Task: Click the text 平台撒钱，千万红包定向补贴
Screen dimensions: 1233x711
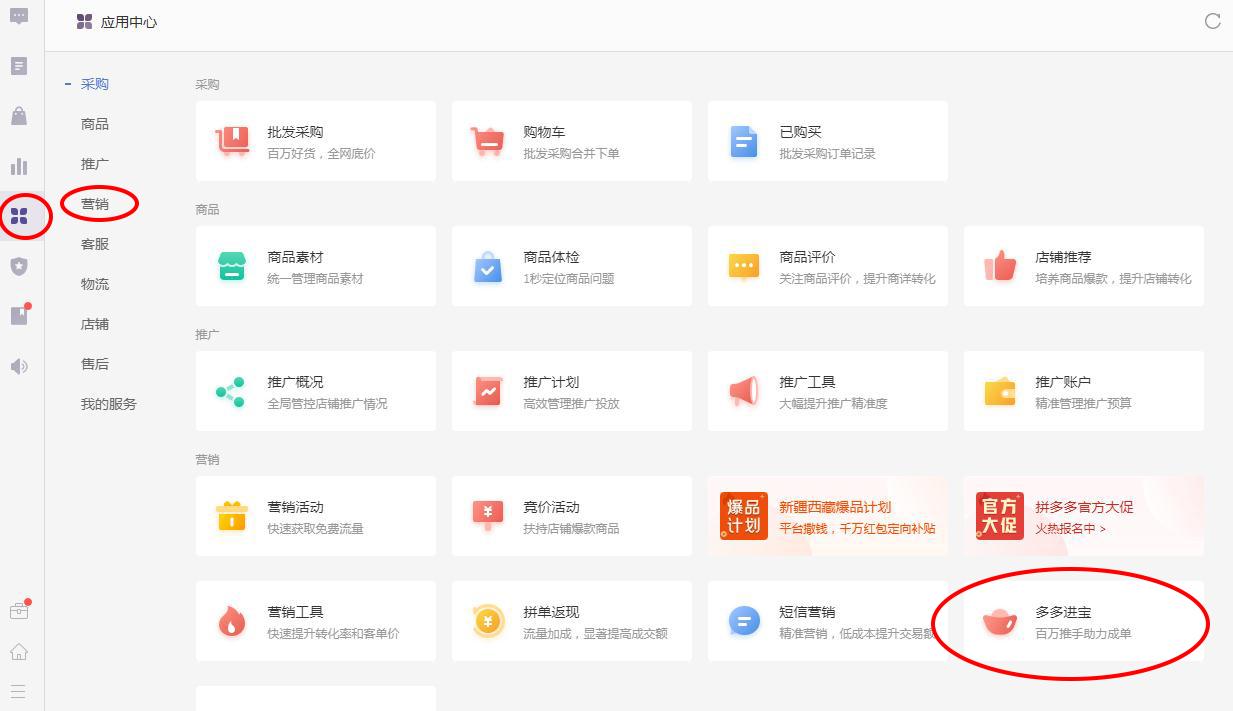Action: pos(857,528)
